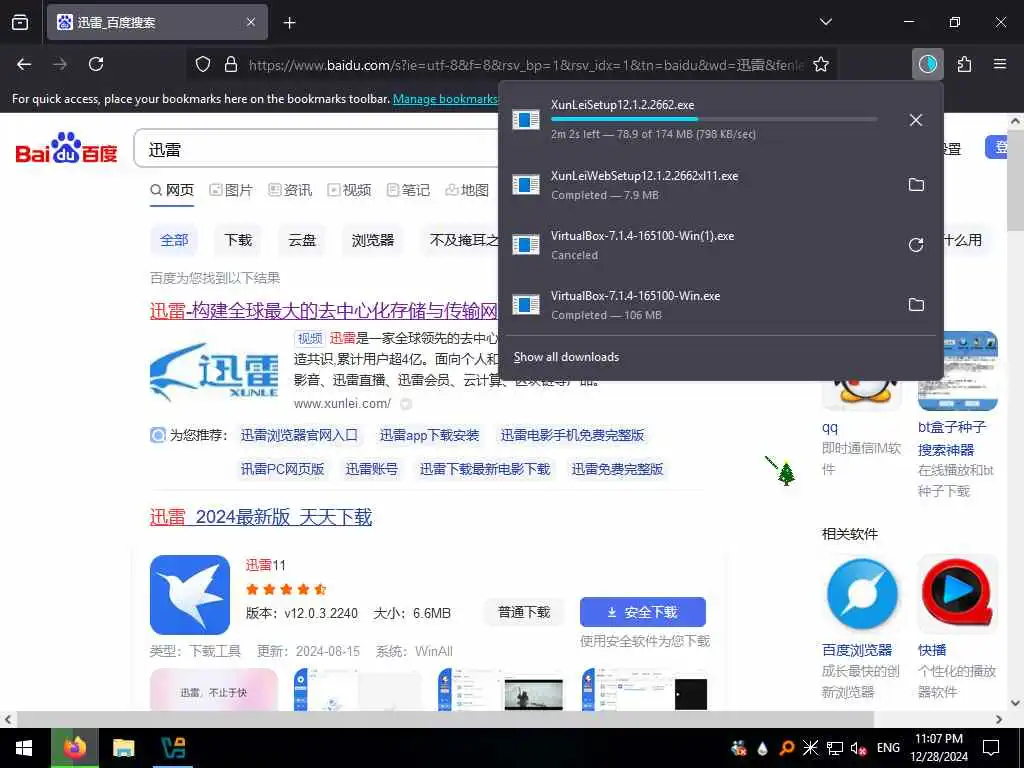Go back to the previous page
Screen dimensions: 1024x768
click(x=24, y=64)
